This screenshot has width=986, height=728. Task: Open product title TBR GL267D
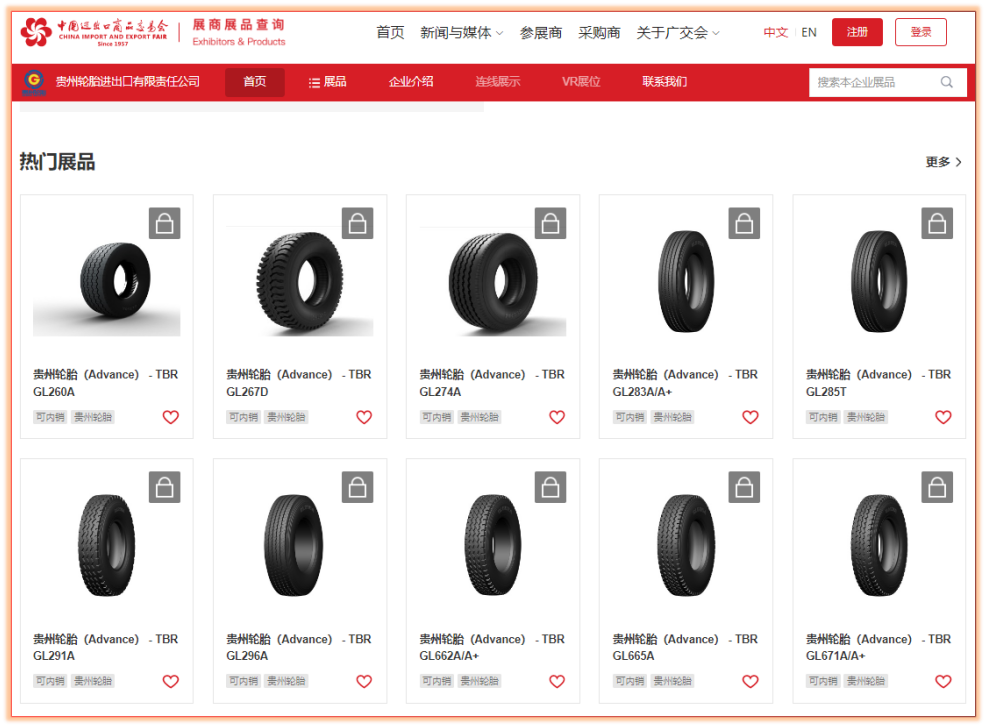tap(299, 383)
